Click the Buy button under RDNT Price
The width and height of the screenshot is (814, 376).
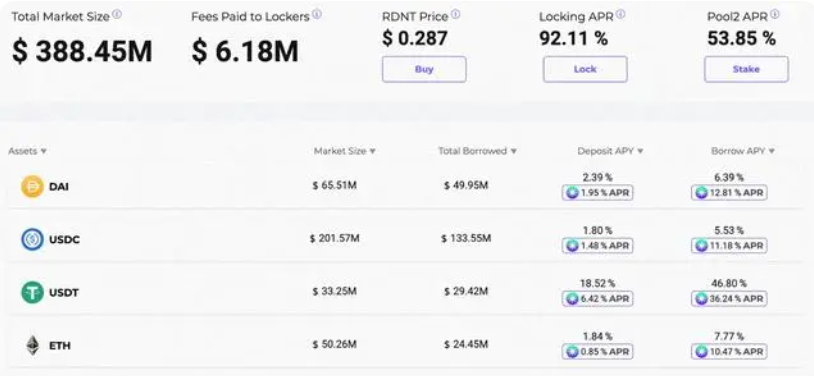click(424, 69)
